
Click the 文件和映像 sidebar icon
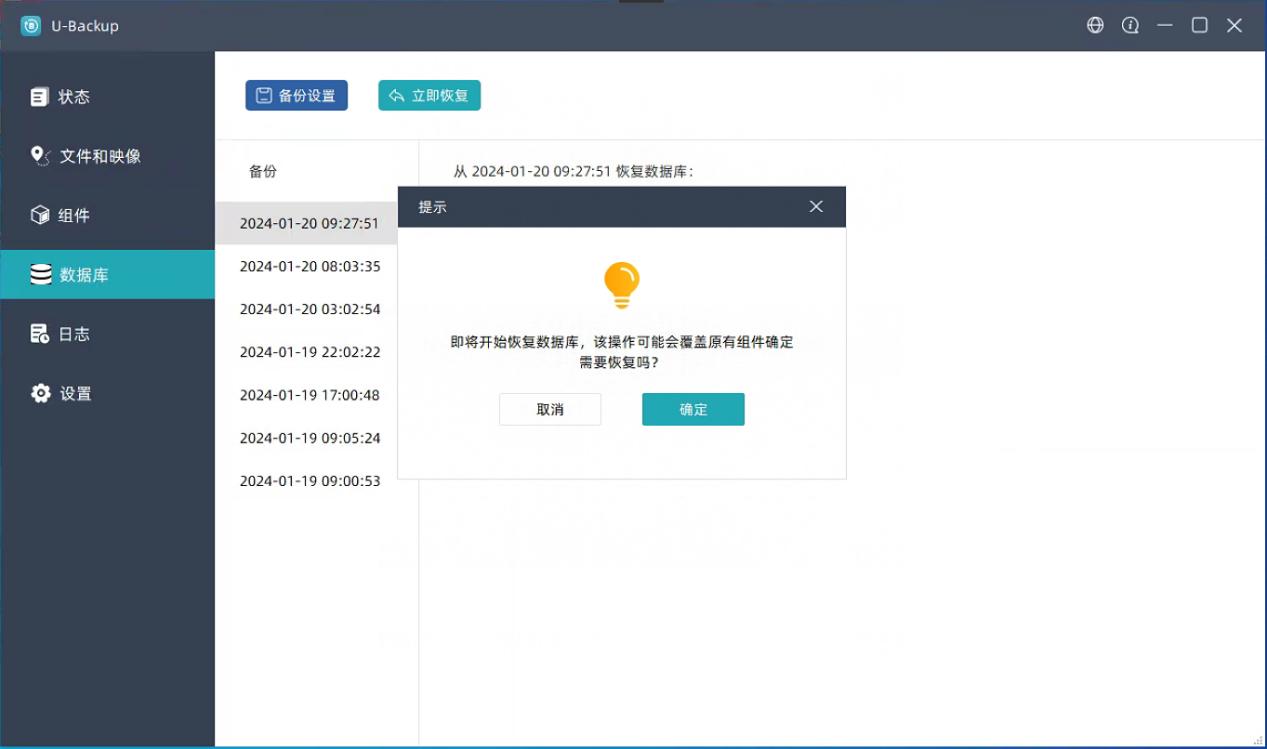pos(40,156)
